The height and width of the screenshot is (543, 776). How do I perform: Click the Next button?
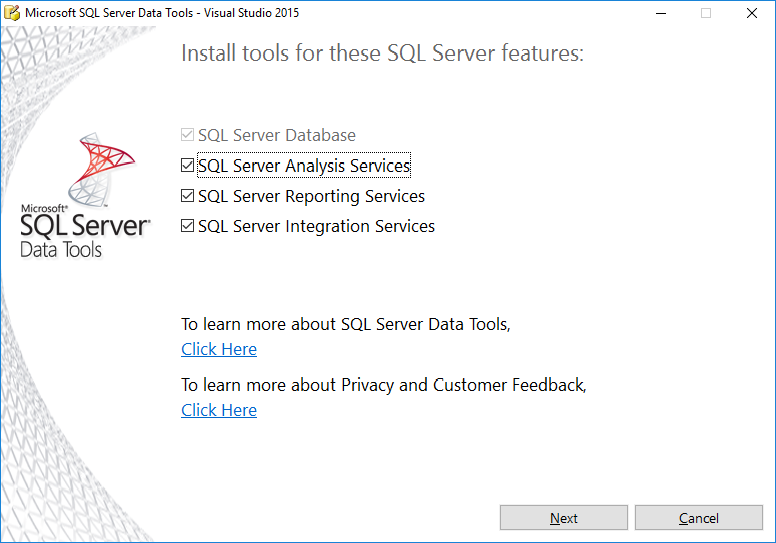(x=564, y=518)
